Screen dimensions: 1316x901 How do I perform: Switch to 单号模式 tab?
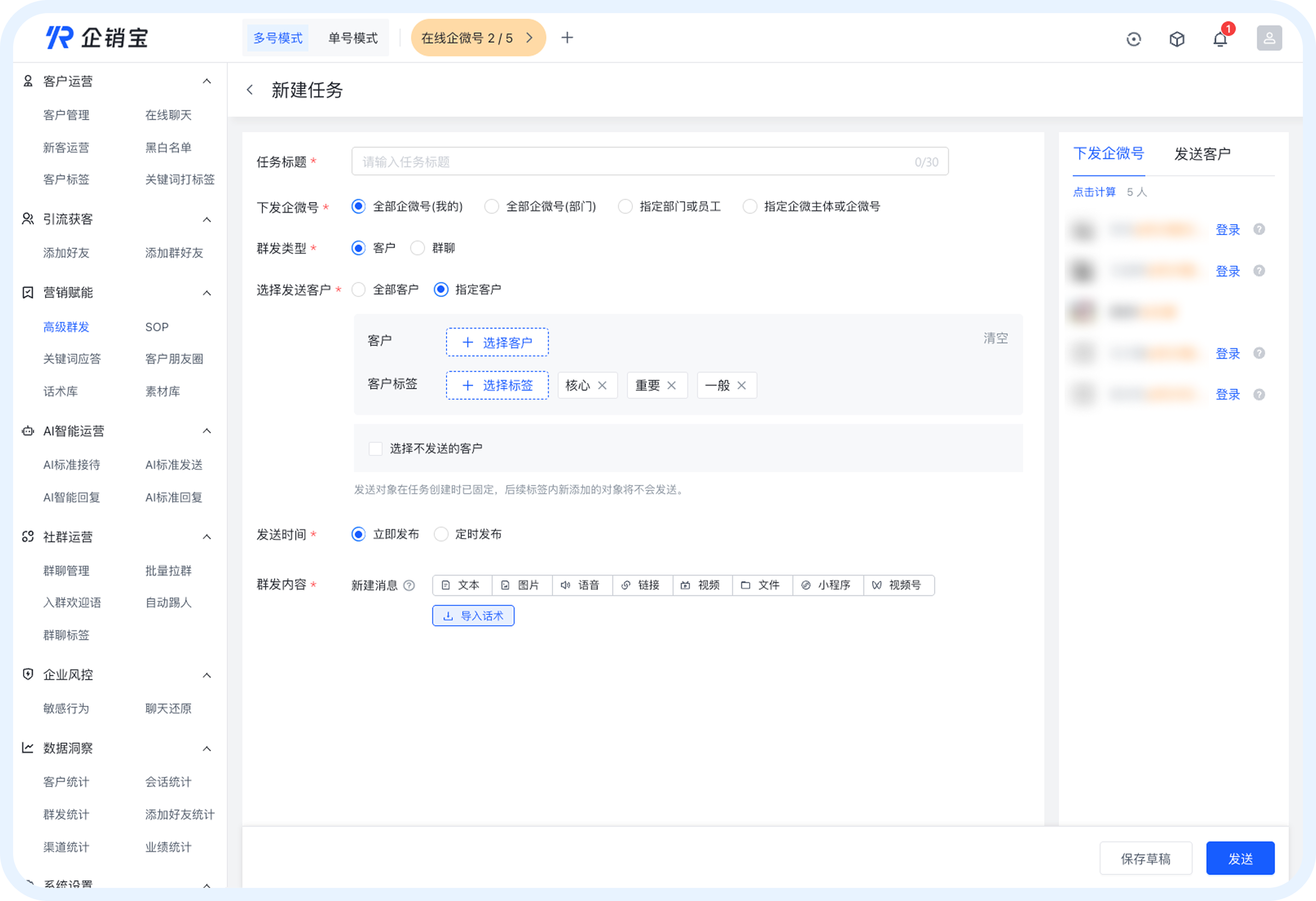point(352,37)
